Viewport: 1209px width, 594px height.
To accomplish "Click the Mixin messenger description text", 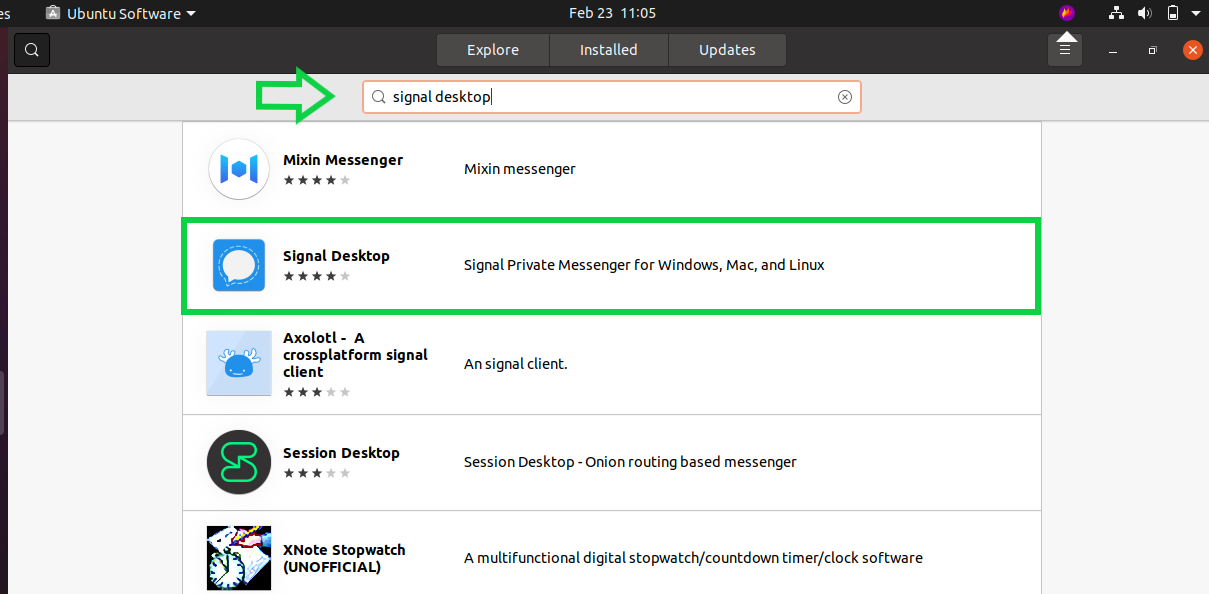I will 520,169.
